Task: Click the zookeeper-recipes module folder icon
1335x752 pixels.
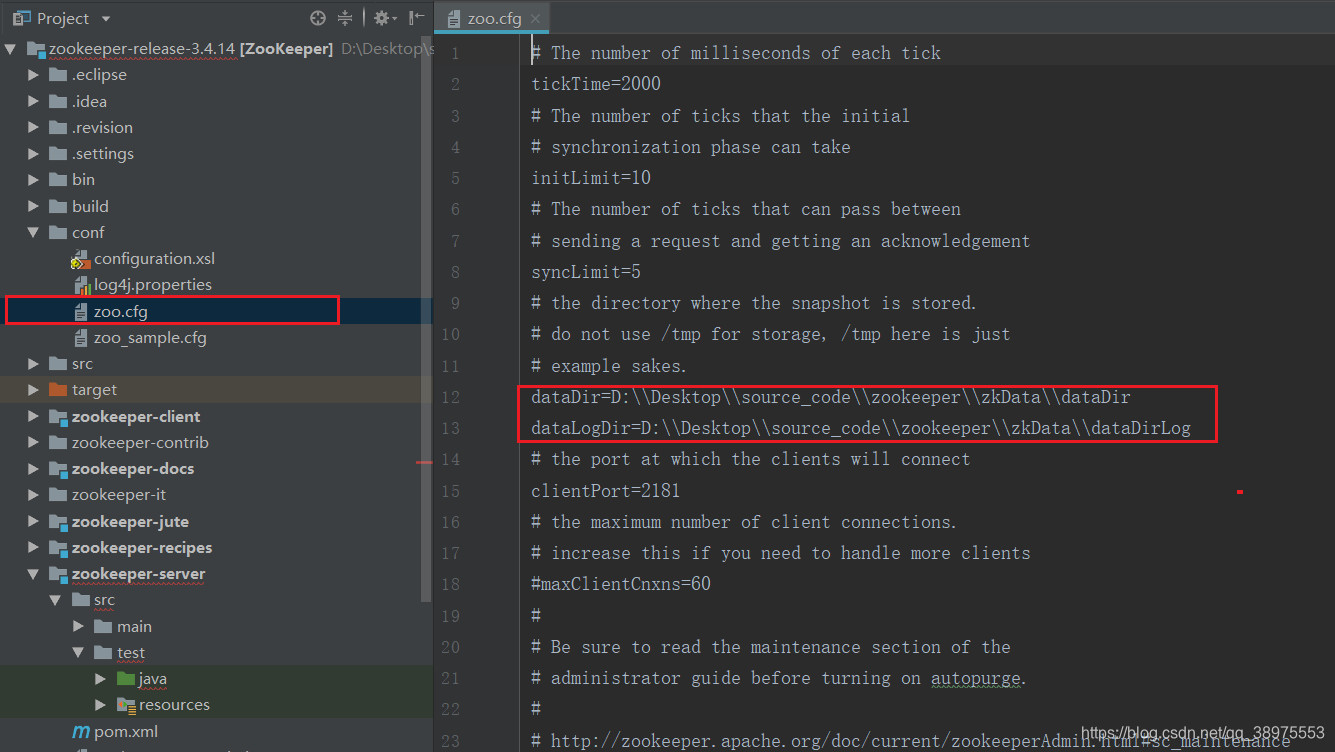Action: point(58,548)
